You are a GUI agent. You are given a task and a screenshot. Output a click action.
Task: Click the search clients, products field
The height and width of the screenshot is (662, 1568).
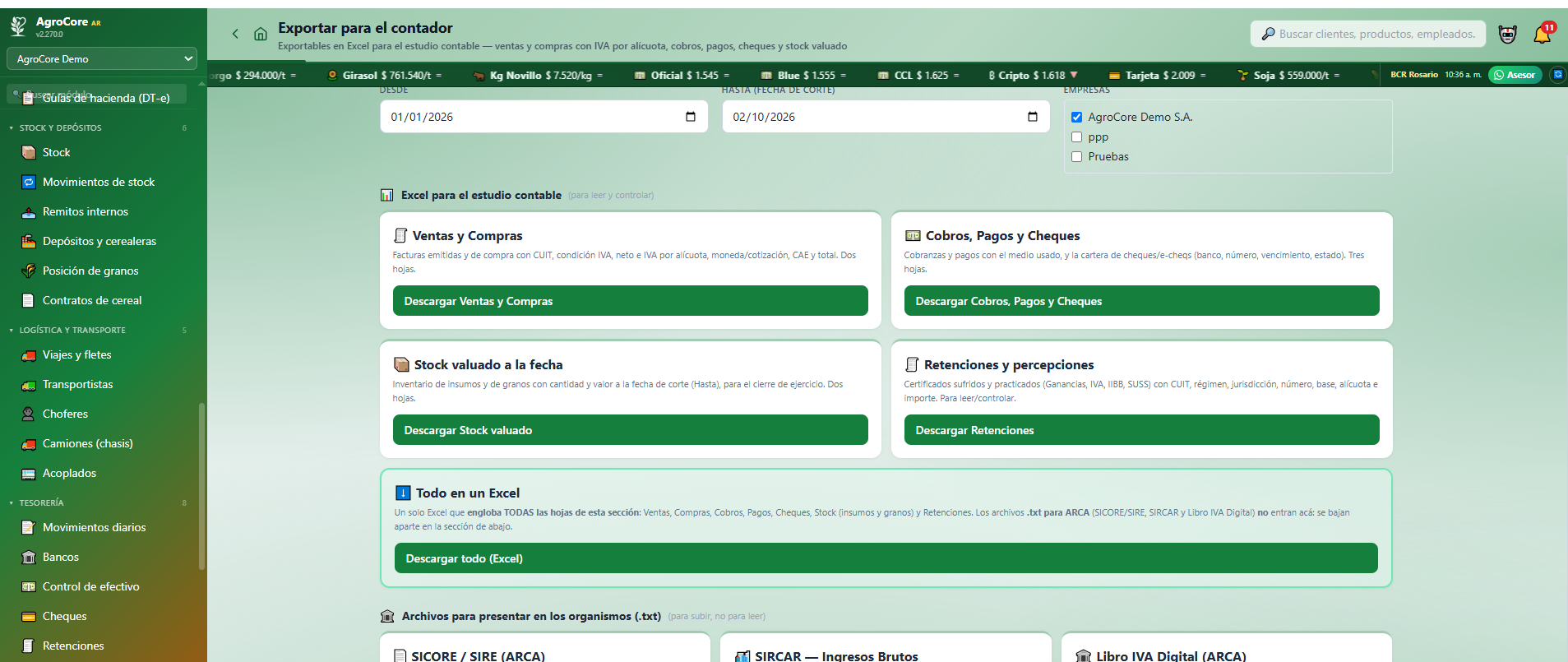click(x=1368, y=34)
